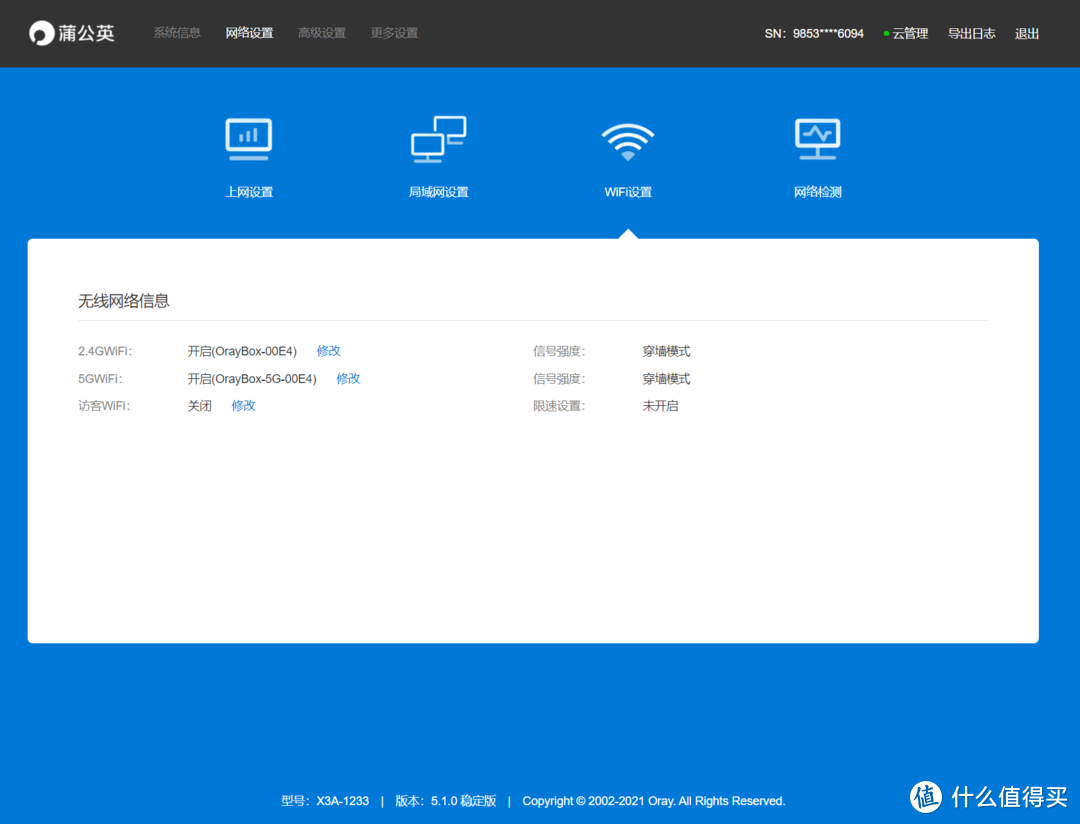Click the SN serial number text
The width and height of the screenshot is (1080, 824).
tap(813, 33)
